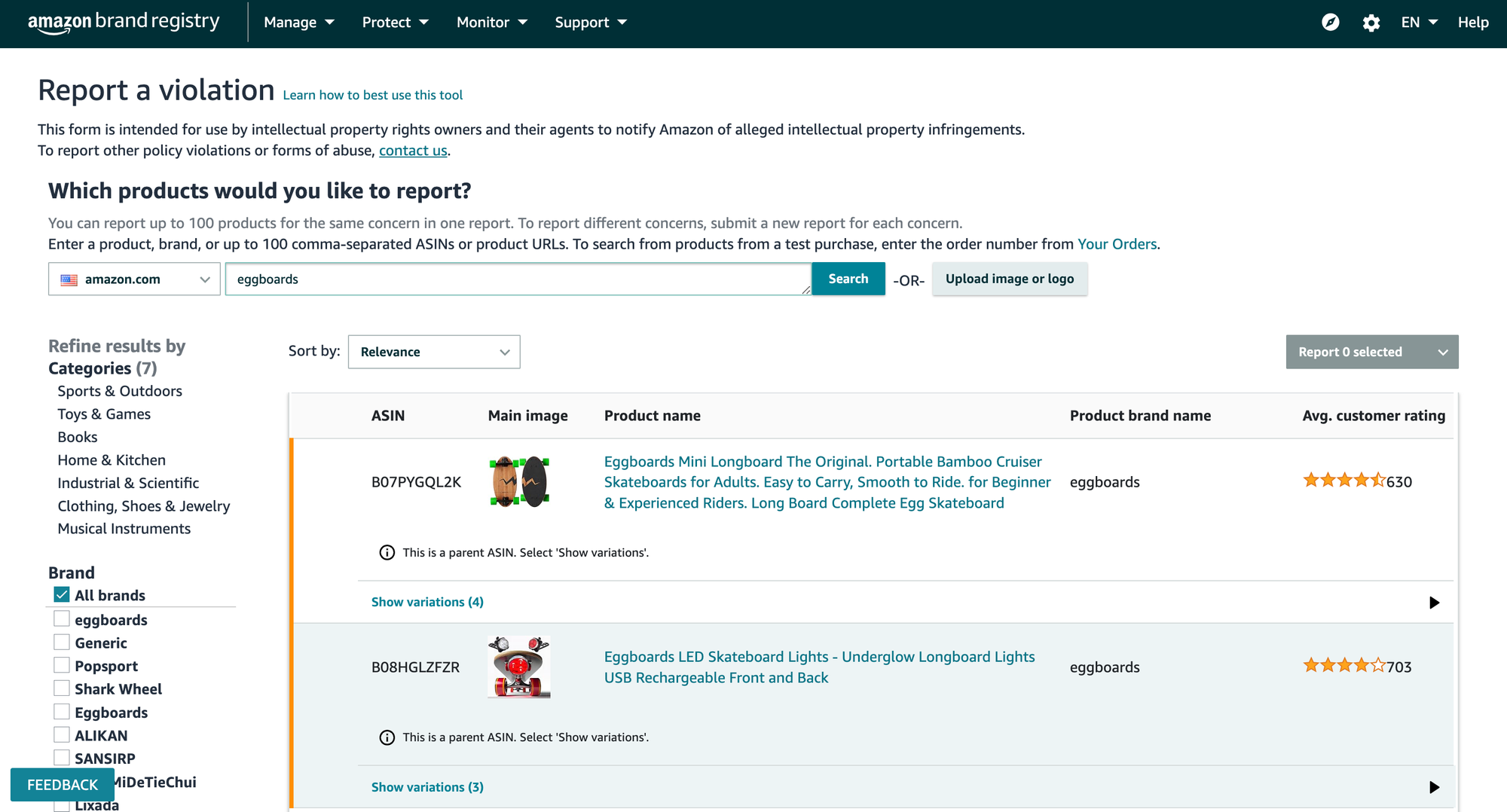The width and height of the screenshot is (1507, 812).
Task: Select the Shark Wheel brand checkbox
Action: pos(62,688)
